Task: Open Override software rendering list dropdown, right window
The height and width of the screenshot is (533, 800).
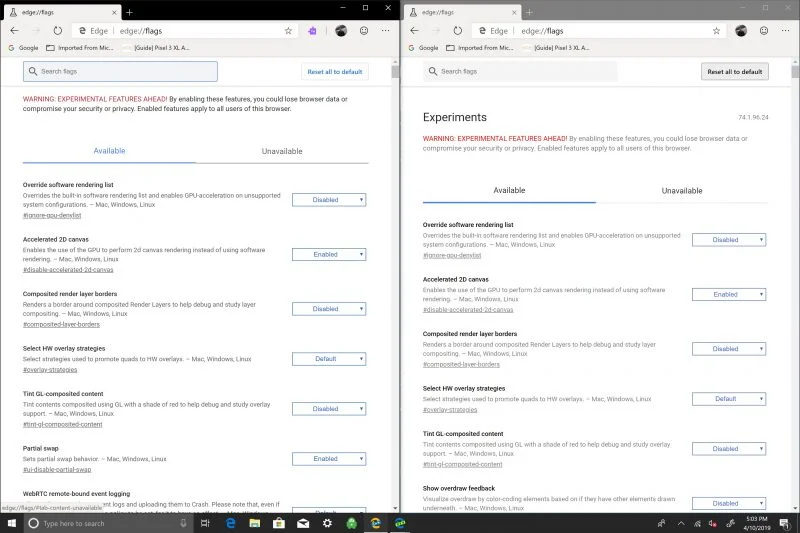Action: [729, 240]
